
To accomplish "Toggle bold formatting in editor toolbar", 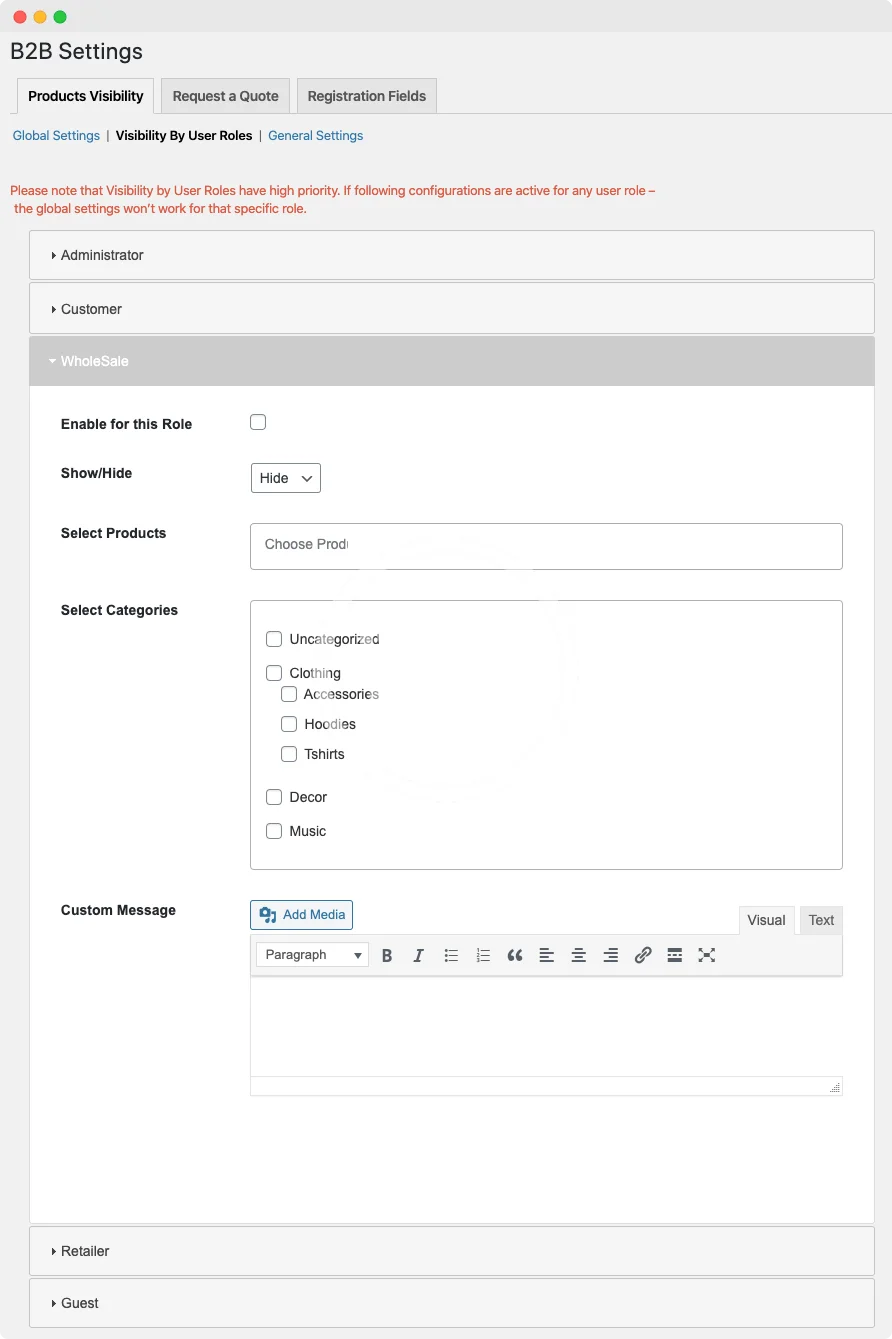I will click(x=387, y=955).
